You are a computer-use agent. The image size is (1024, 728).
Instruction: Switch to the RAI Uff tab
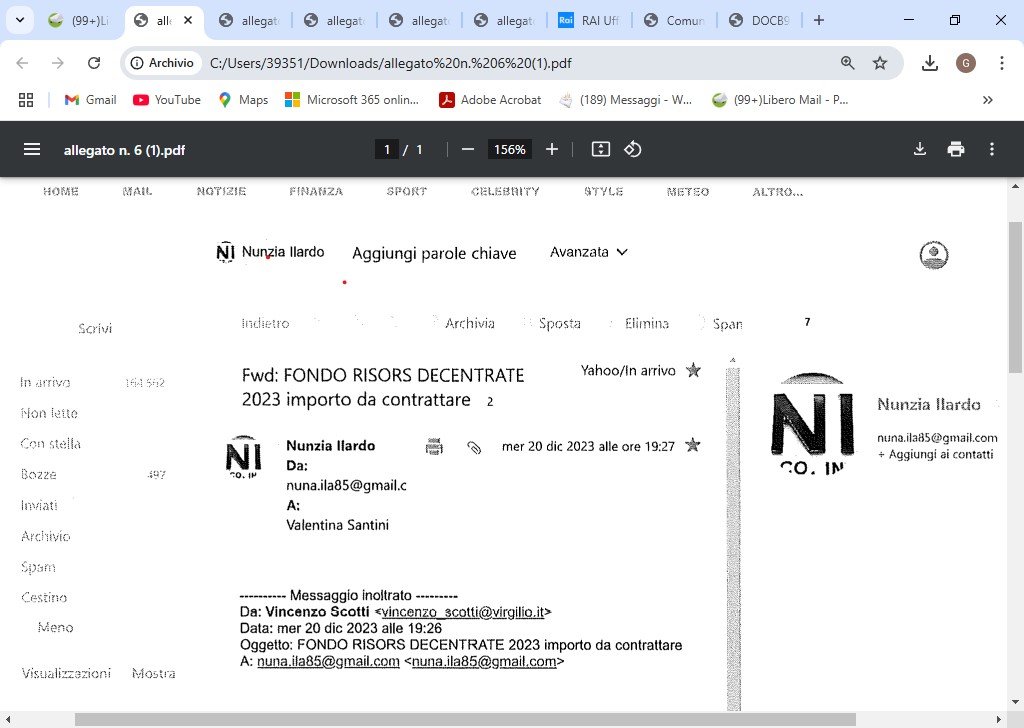[590, 20]
